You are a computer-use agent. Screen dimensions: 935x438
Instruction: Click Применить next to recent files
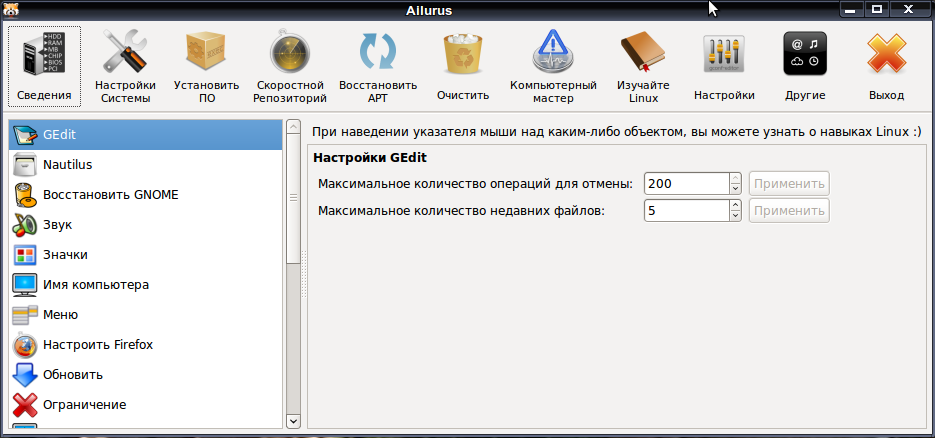click(789, 210)
